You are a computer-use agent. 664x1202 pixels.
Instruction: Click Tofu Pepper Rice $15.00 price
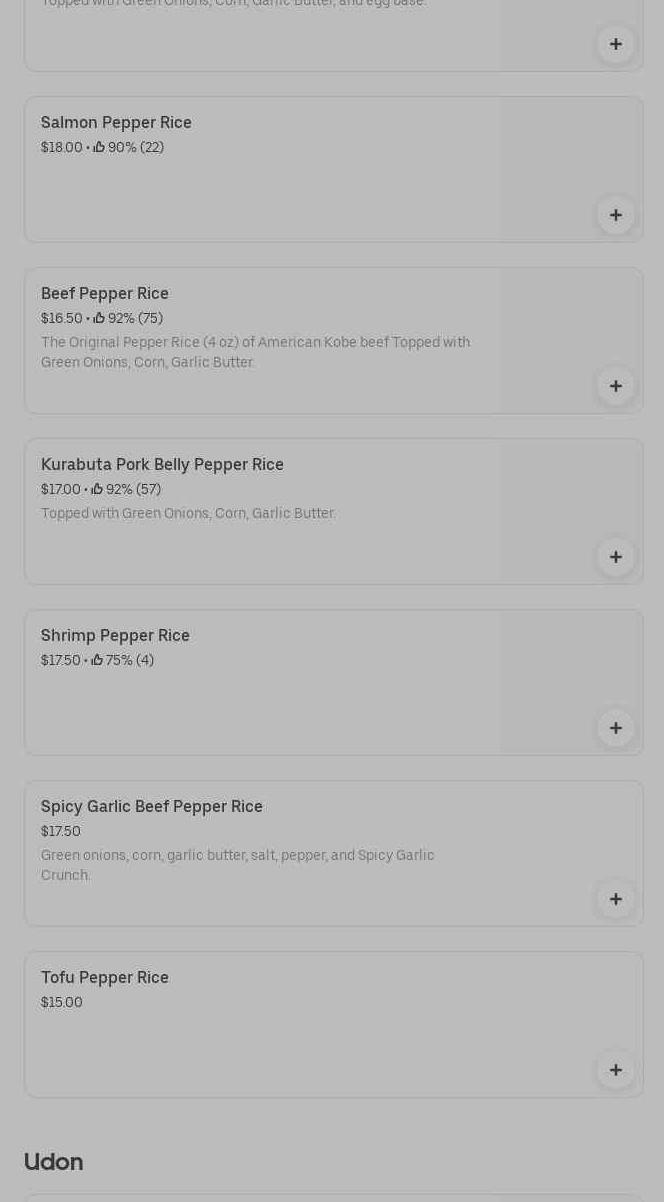62,1003
